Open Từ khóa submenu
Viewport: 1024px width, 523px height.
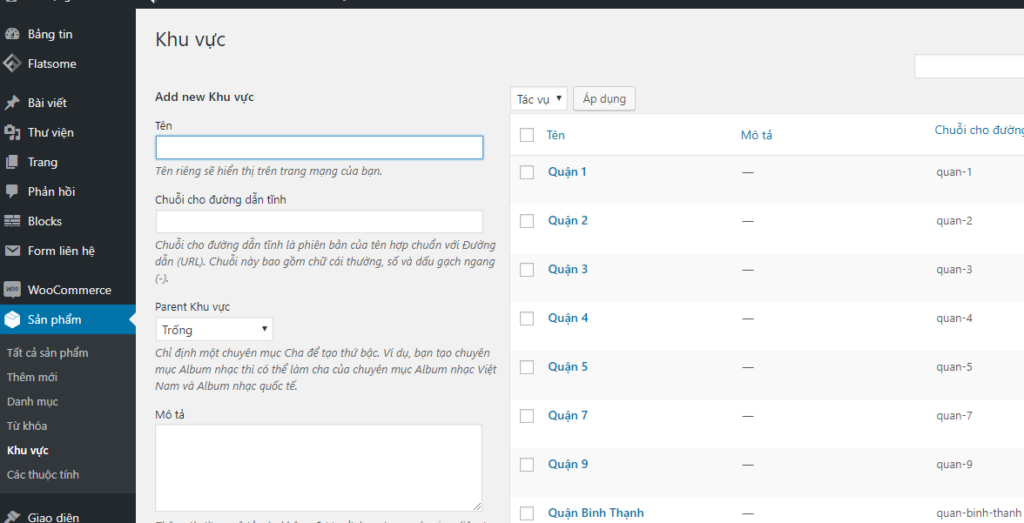[x=27, y=426]
